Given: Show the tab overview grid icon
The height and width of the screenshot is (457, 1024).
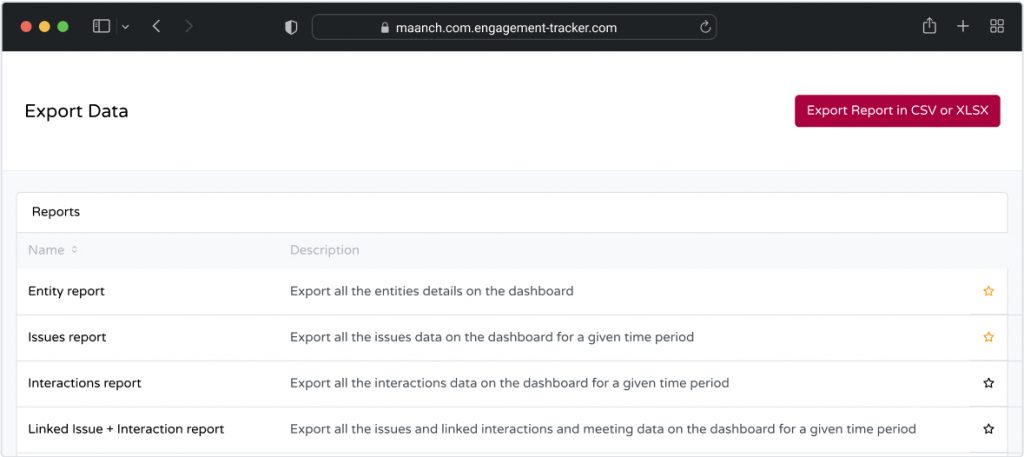Looking at the screenshot, I should pyautogui.click(x=997, y=26).
